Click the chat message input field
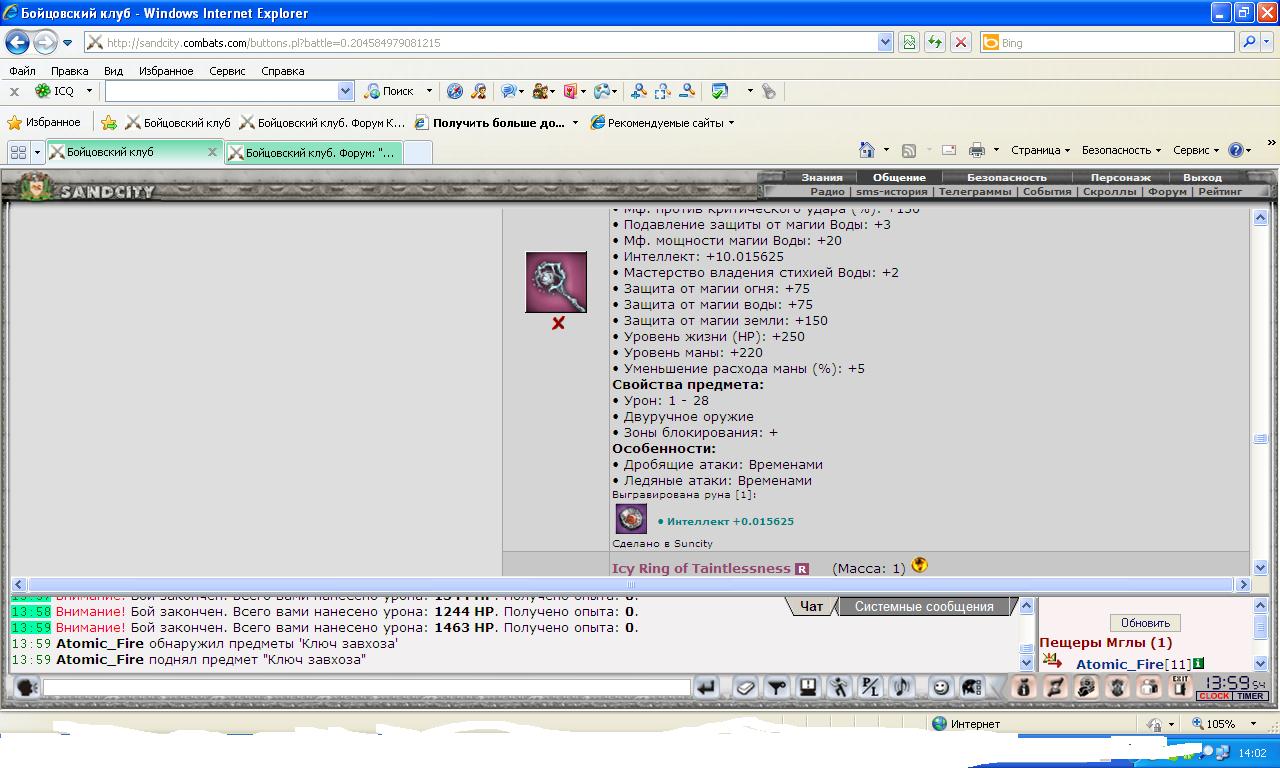The height and width of the screenshot is (768, 1280). point(367,687)
